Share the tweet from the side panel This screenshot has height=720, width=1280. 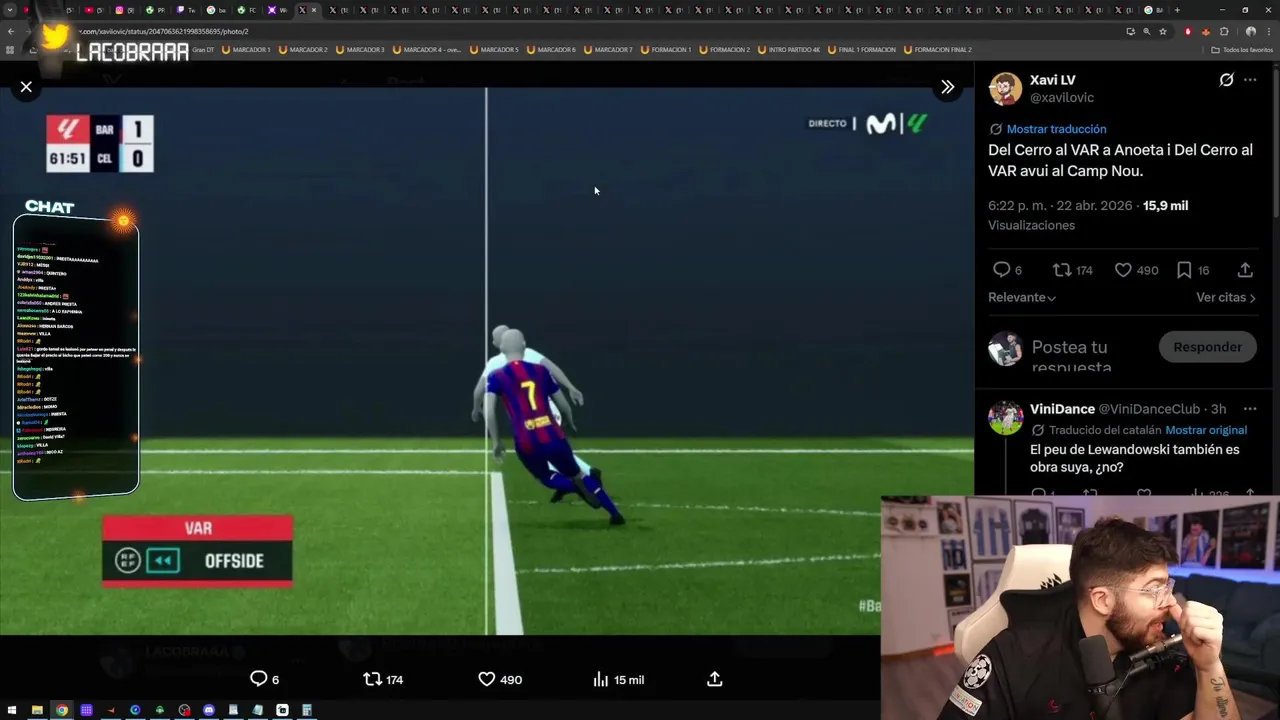(x=1245, y=270)
